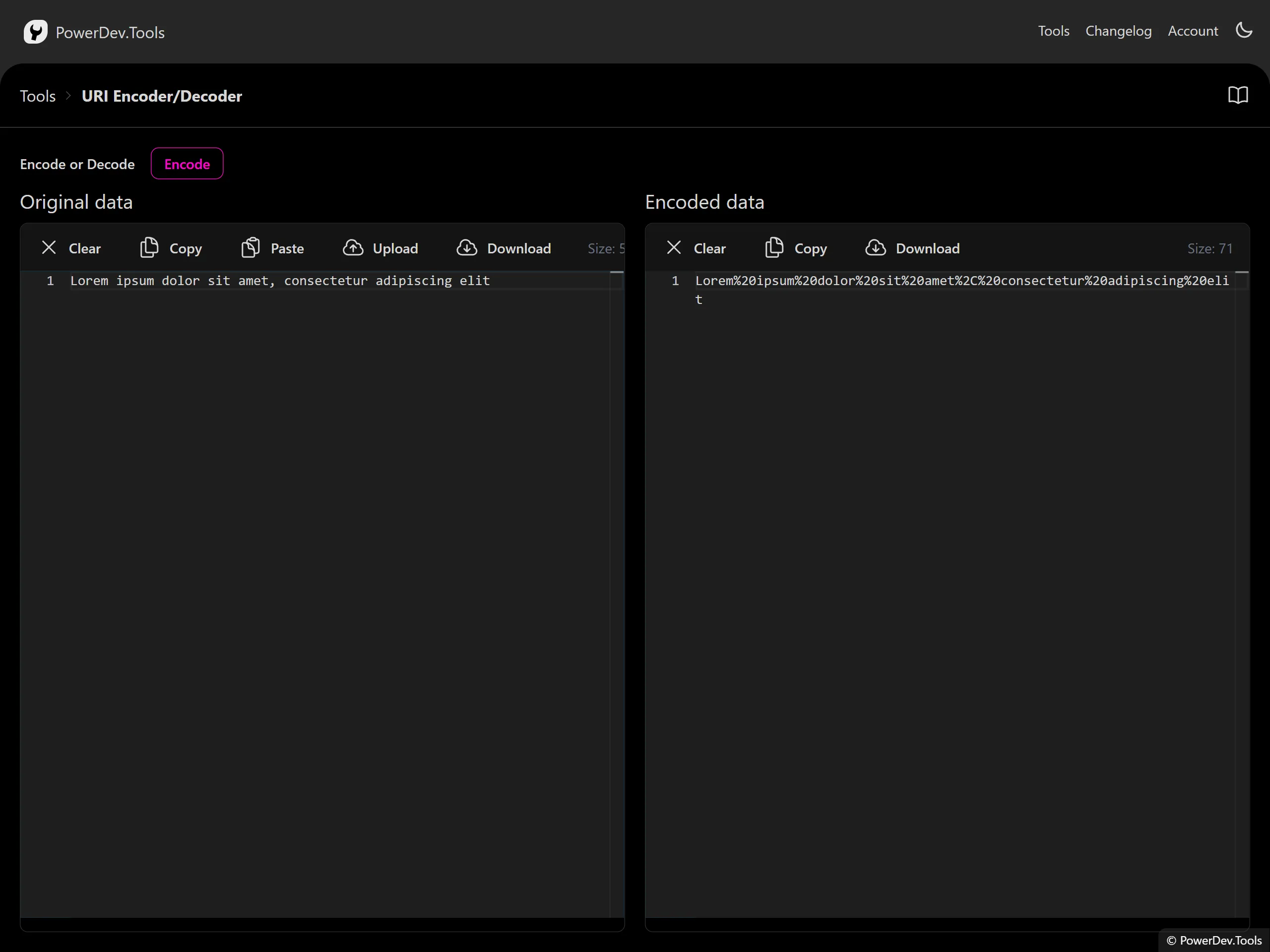Click the Copy icon in Original data toolbar

click(149, 248)
